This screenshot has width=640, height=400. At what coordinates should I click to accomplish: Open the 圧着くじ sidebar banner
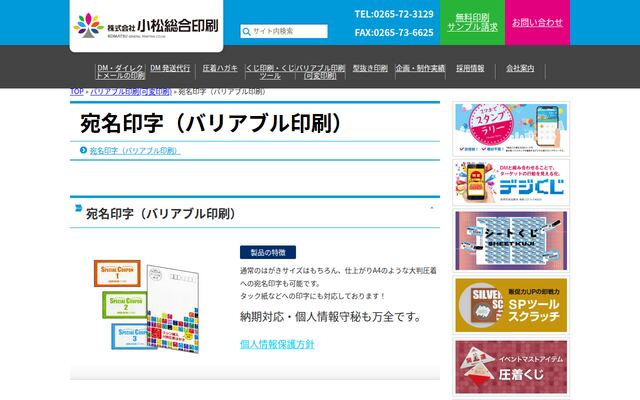[x=511, y=367]
